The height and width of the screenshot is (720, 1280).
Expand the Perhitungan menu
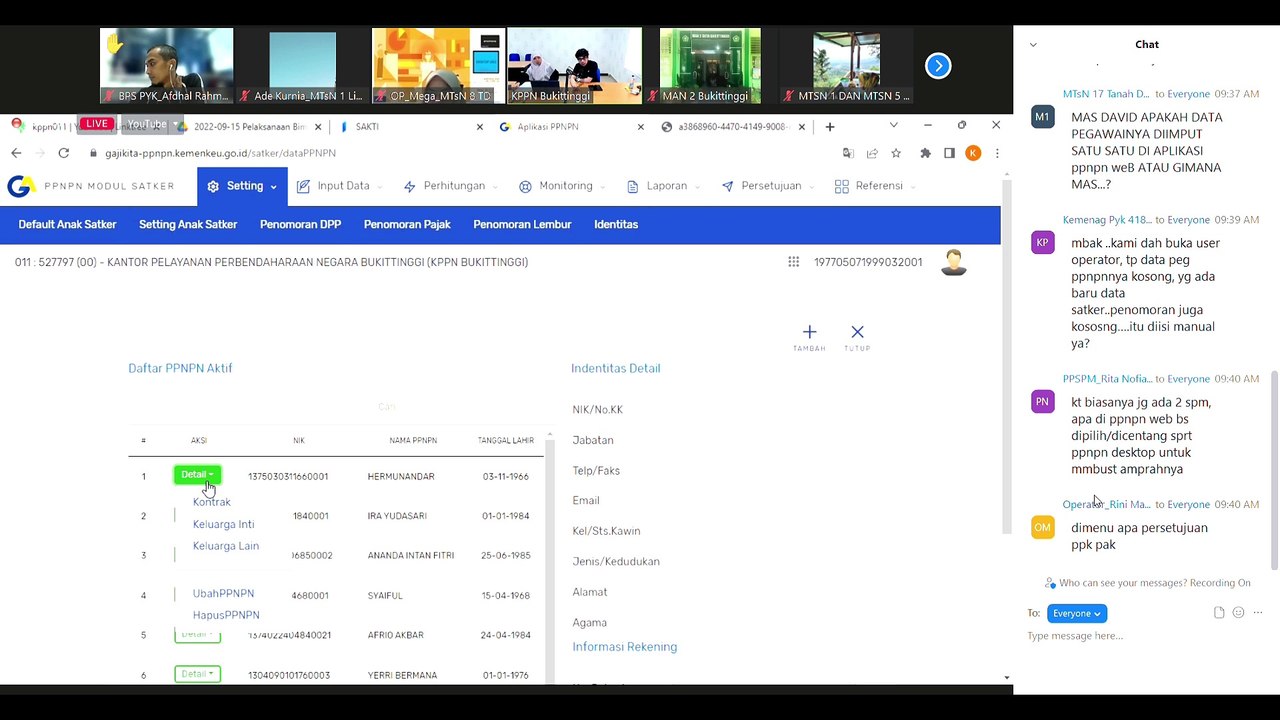click(x=451, y=186)
